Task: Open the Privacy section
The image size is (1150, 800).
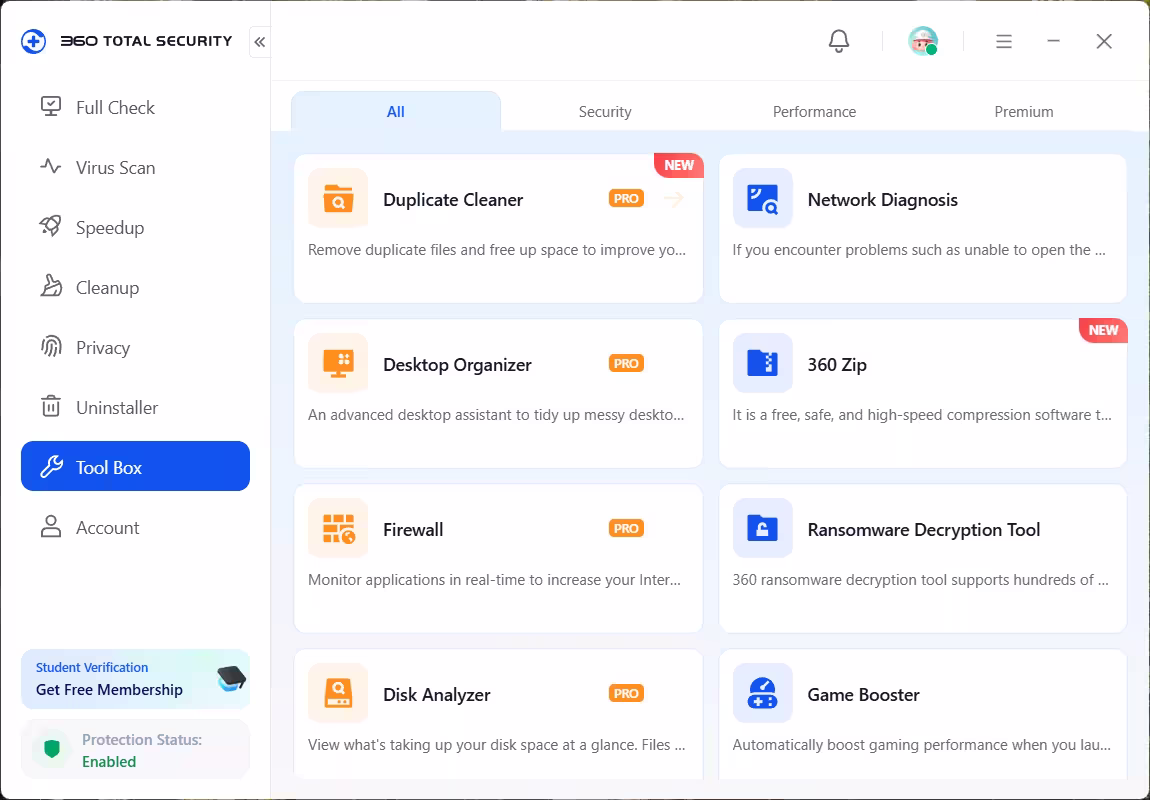Action: pos(135,348)
